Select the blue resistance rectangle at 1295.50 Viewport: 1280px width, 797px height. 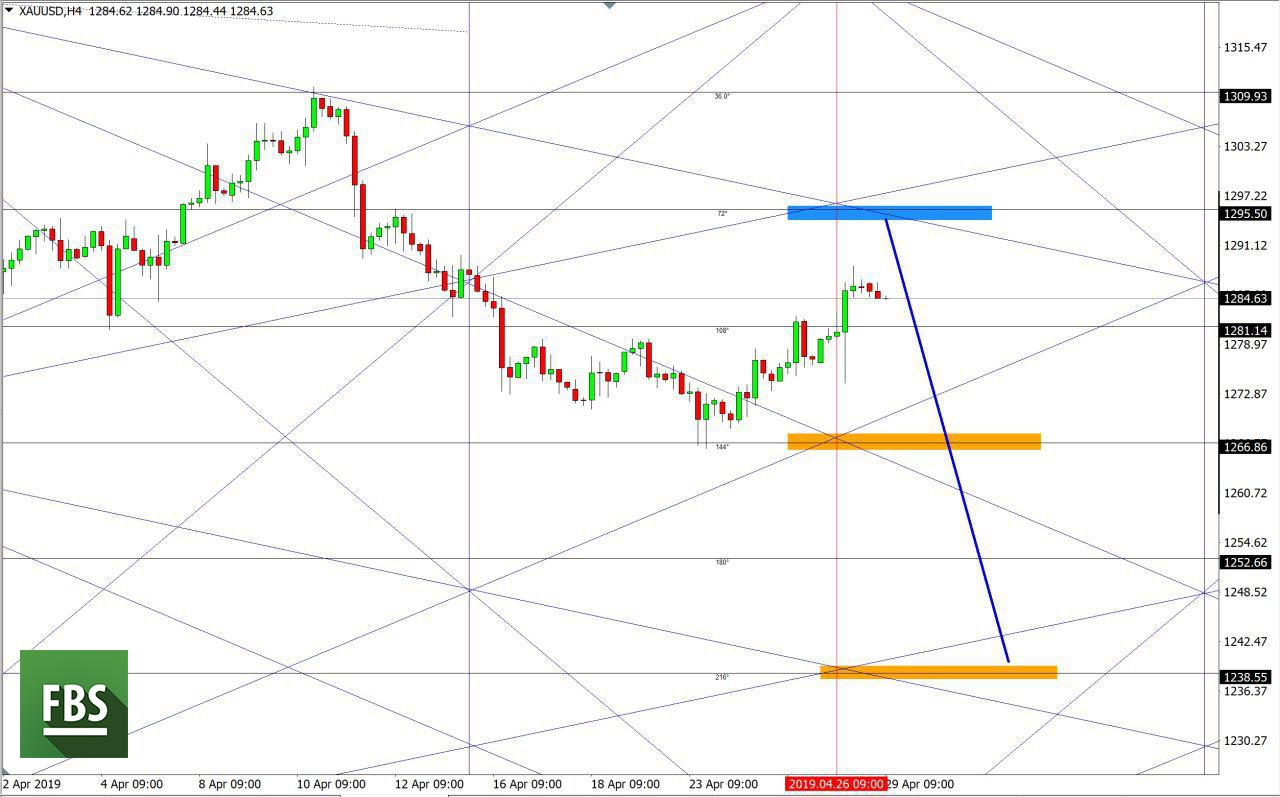(890, 213)
